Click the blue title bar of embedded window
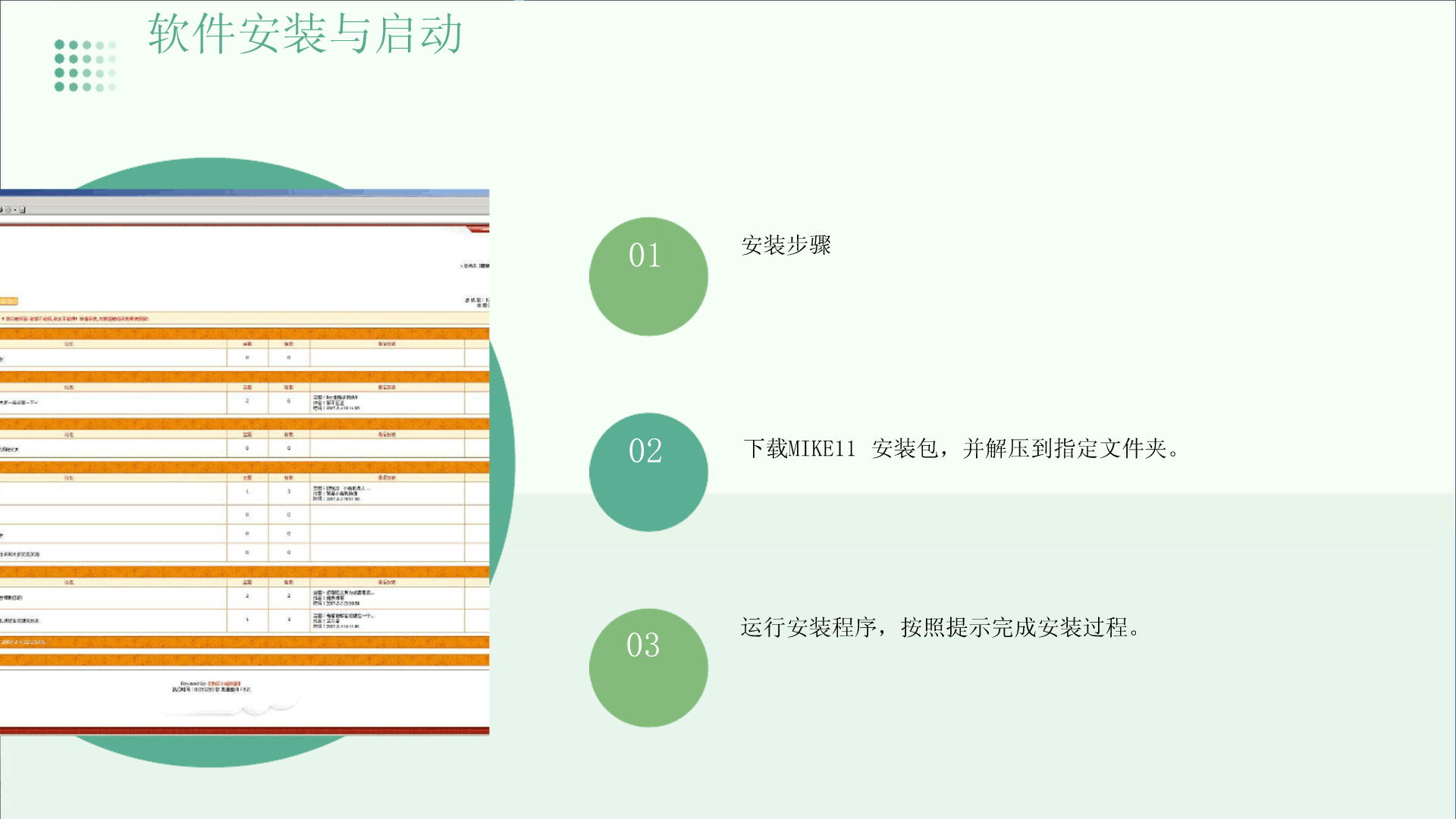Screen dimensions: 1456x819 (x=244, y=193)
